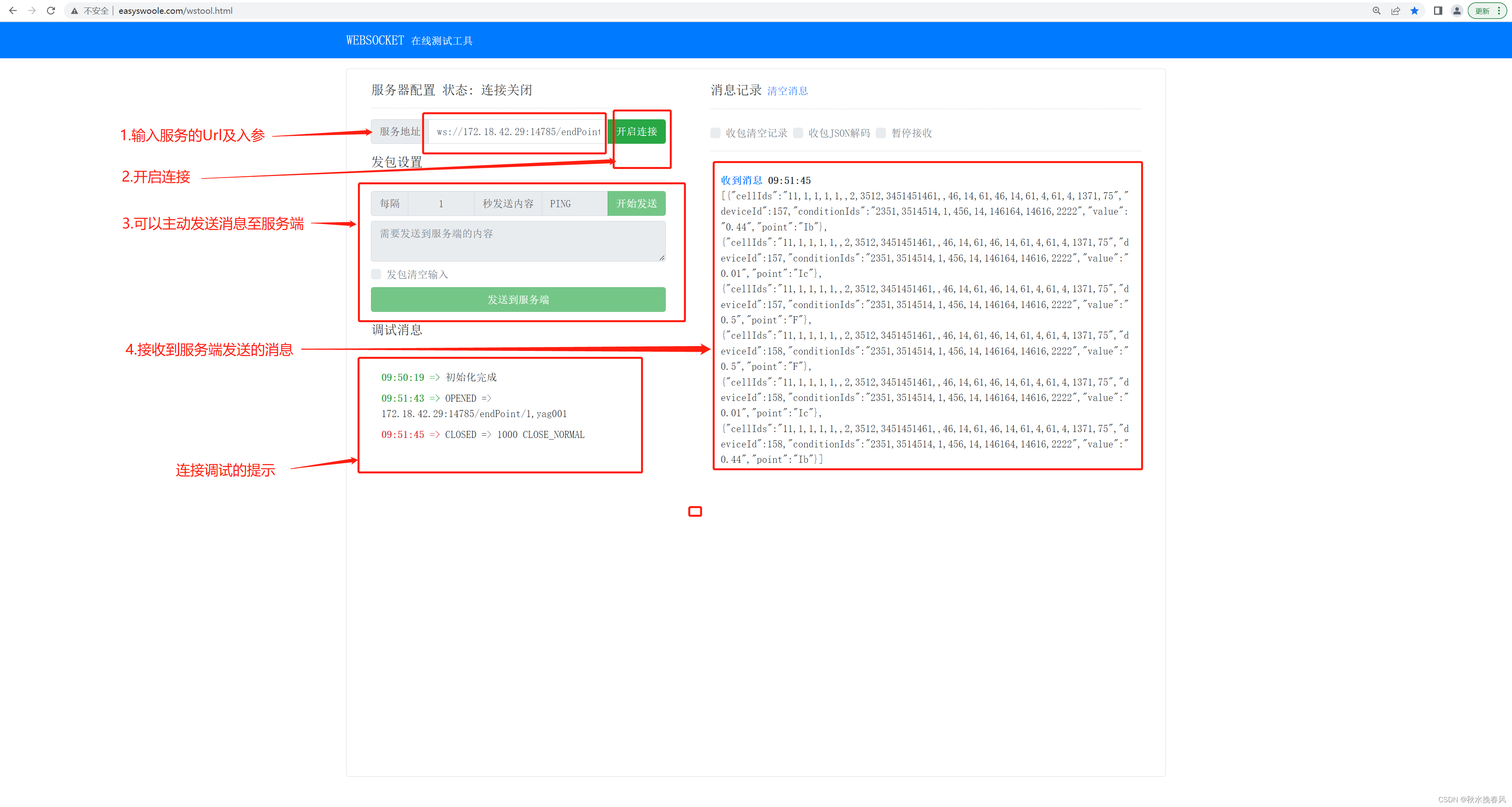Click the 发送到服务端 button
The height and width of the screenshot is (807, 1512).
(518, 299)
